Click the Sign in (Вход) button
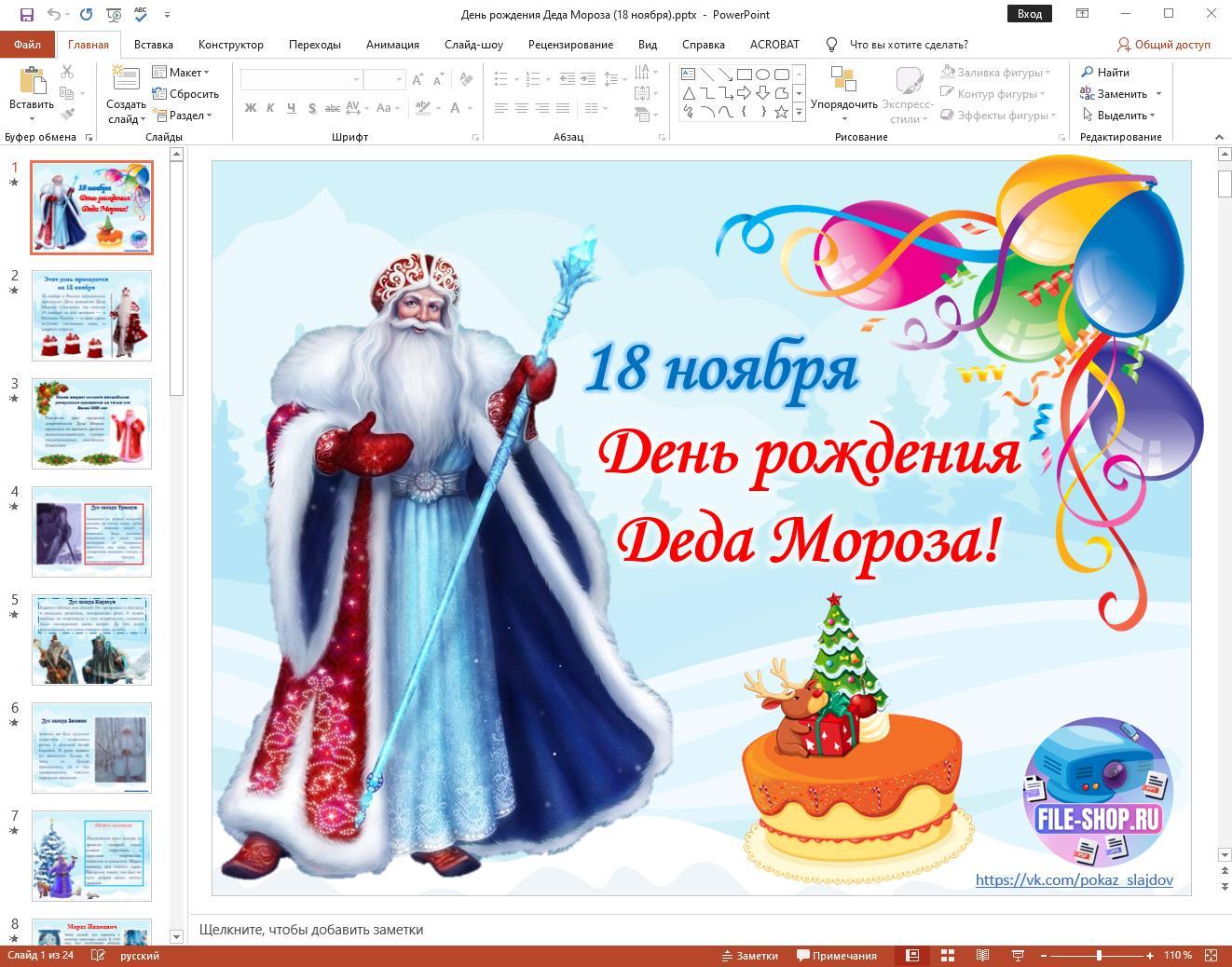This screenshot has height=967, width=1232. 1030,13
